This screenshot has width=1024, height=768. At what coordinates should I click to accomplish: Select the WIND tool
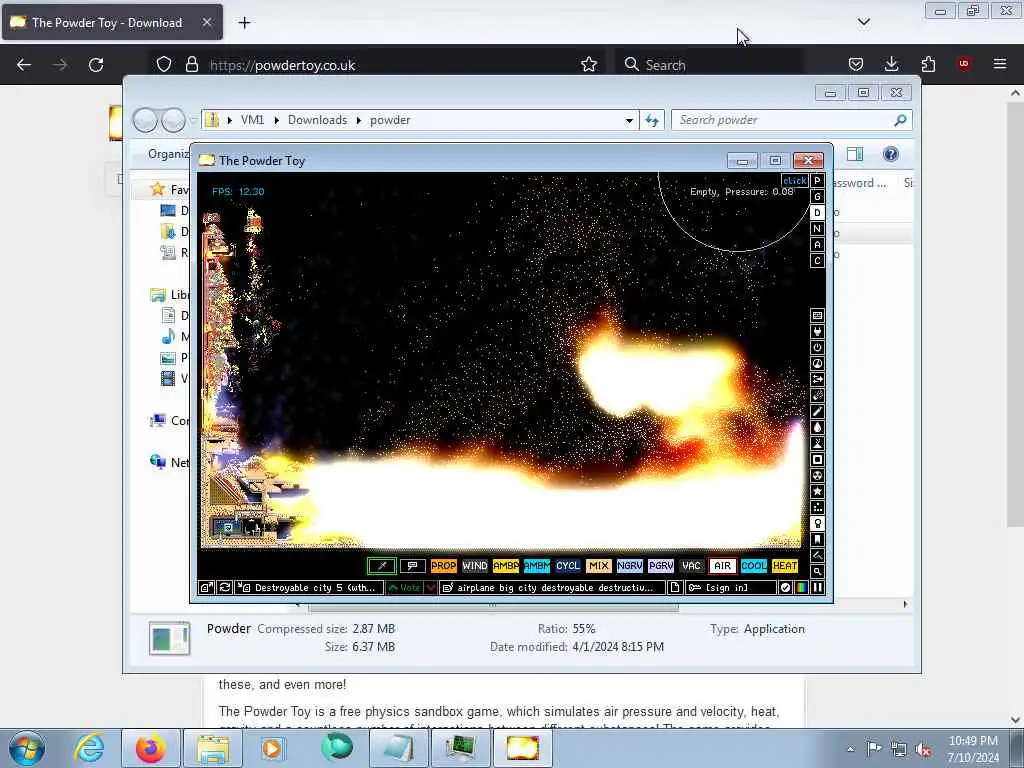tap(475, 566)
